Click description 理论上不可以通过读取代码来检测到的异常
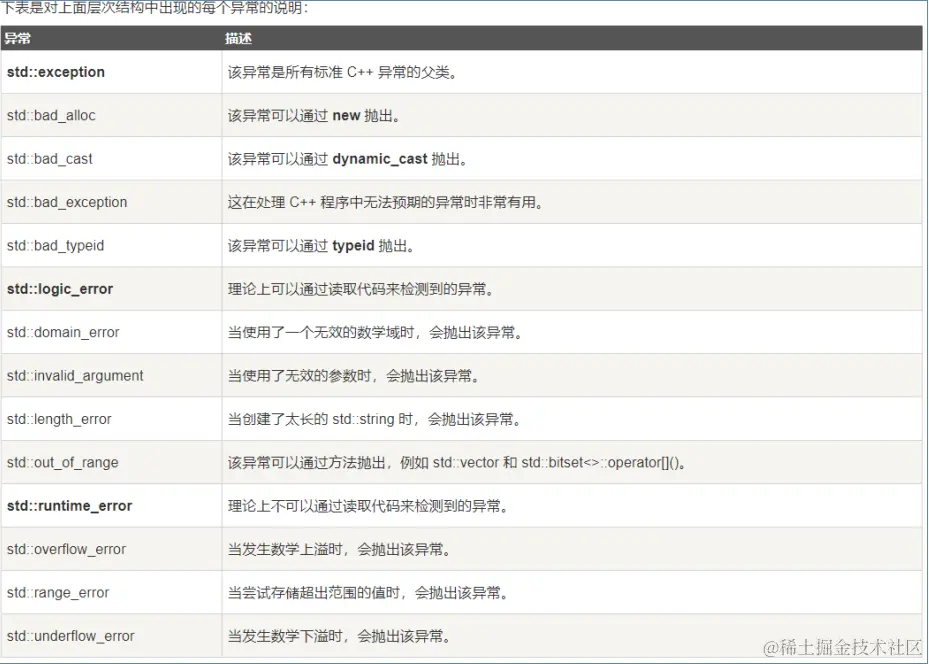929x664 pixels. 368,506
